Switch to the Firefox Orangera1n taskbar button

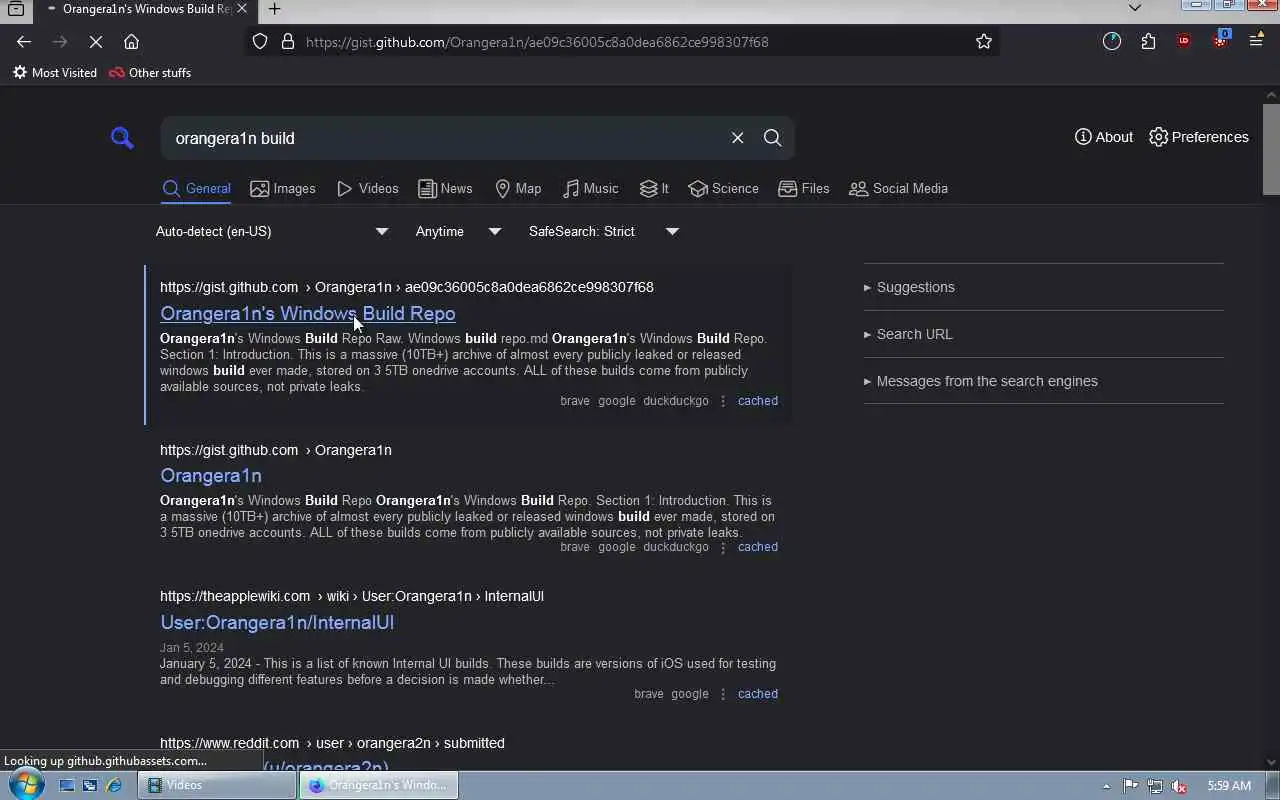[x=379, y=786]
